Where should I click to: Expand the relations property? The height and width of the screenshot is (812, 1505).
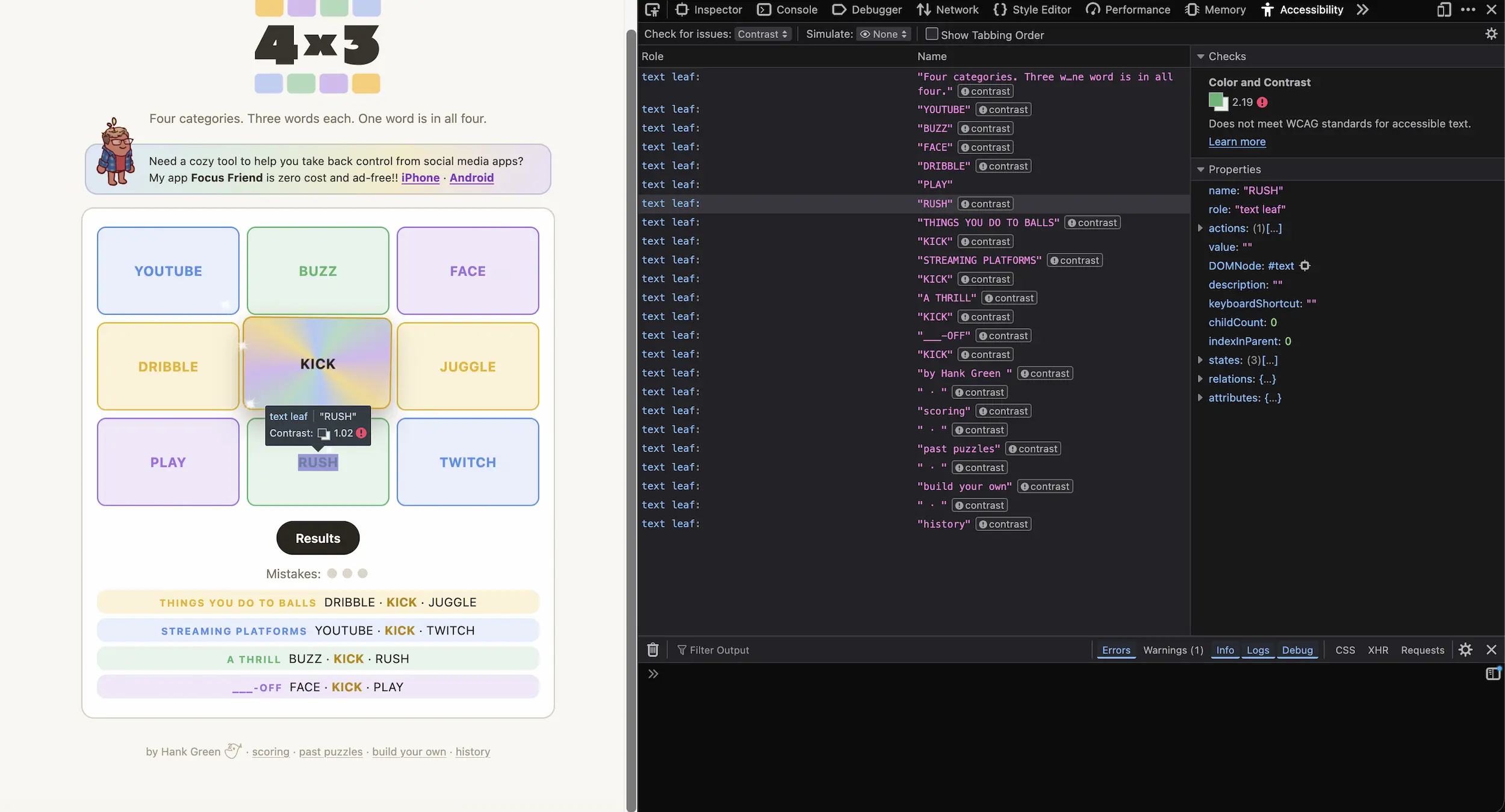pyautogui.click(x=1200, y=379)
